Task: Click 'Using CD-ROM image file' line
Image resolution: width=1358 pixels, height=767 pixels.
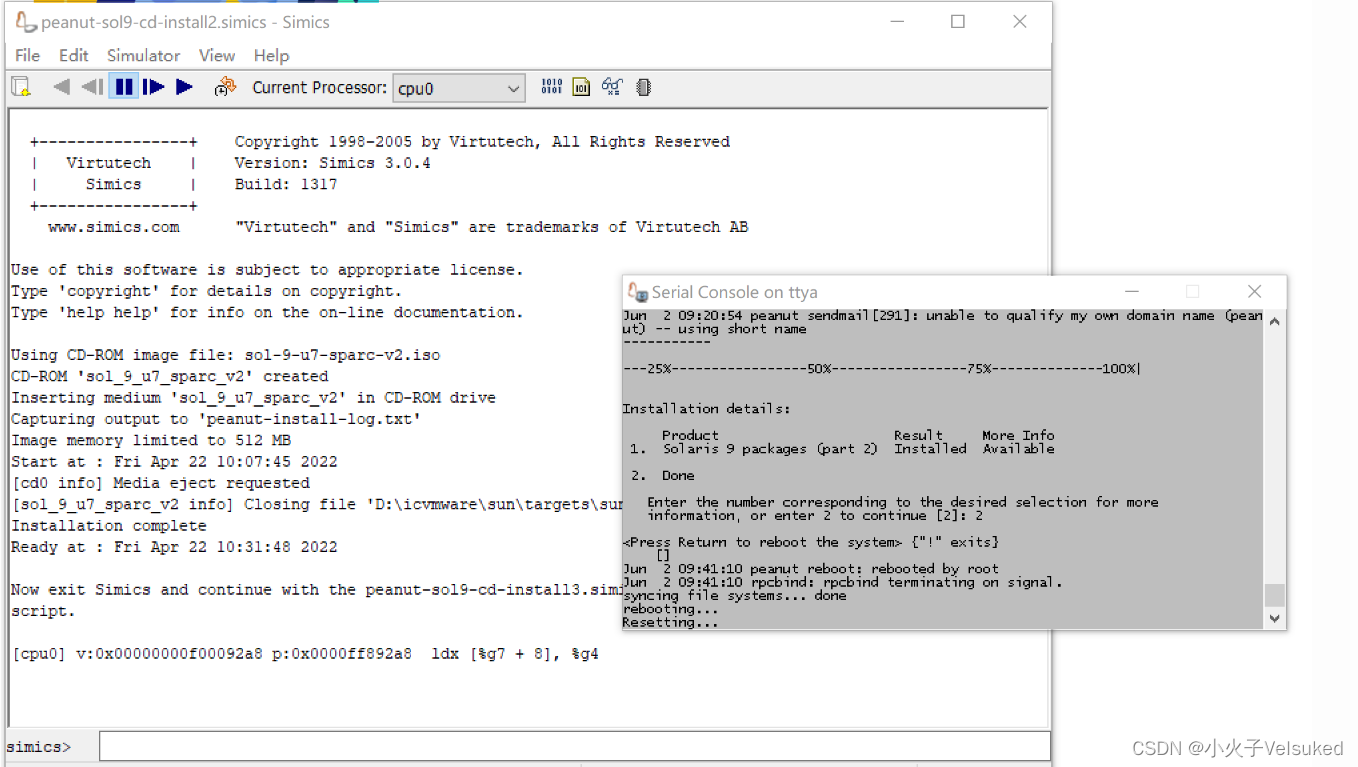Action: (225, 355)
